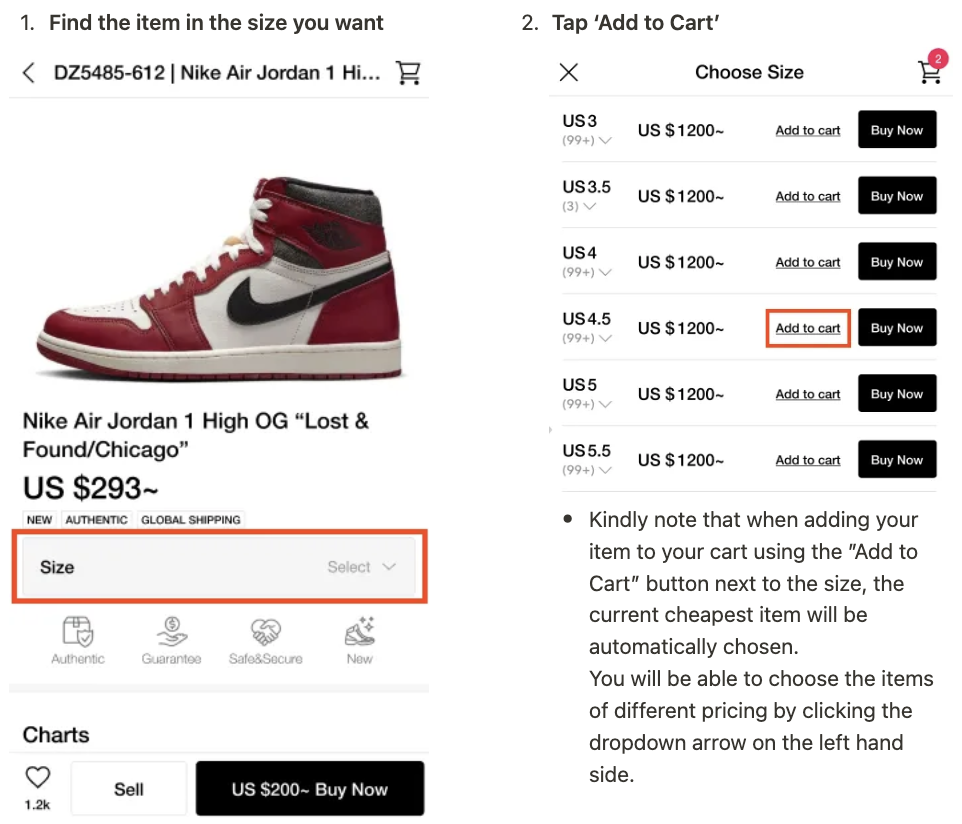This screenshot has width=962, height=824.
Task: Open cart icon with badge 2
Action: coord(929,71)
